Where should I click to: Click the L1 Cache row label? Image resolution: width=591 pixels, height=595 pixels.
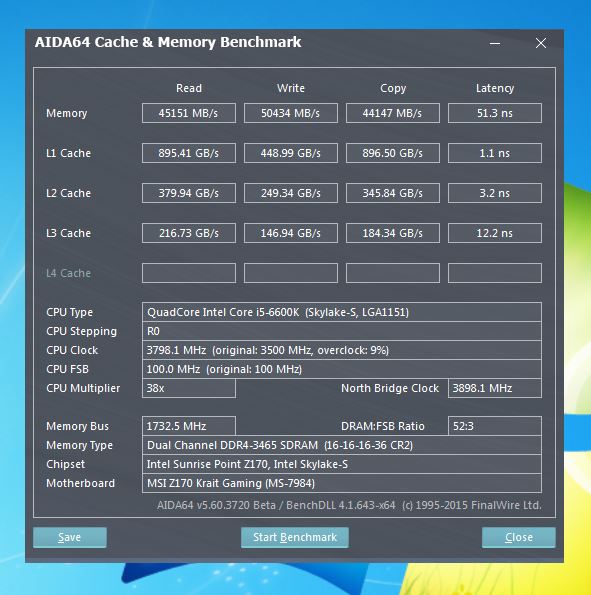pos(68,153)
